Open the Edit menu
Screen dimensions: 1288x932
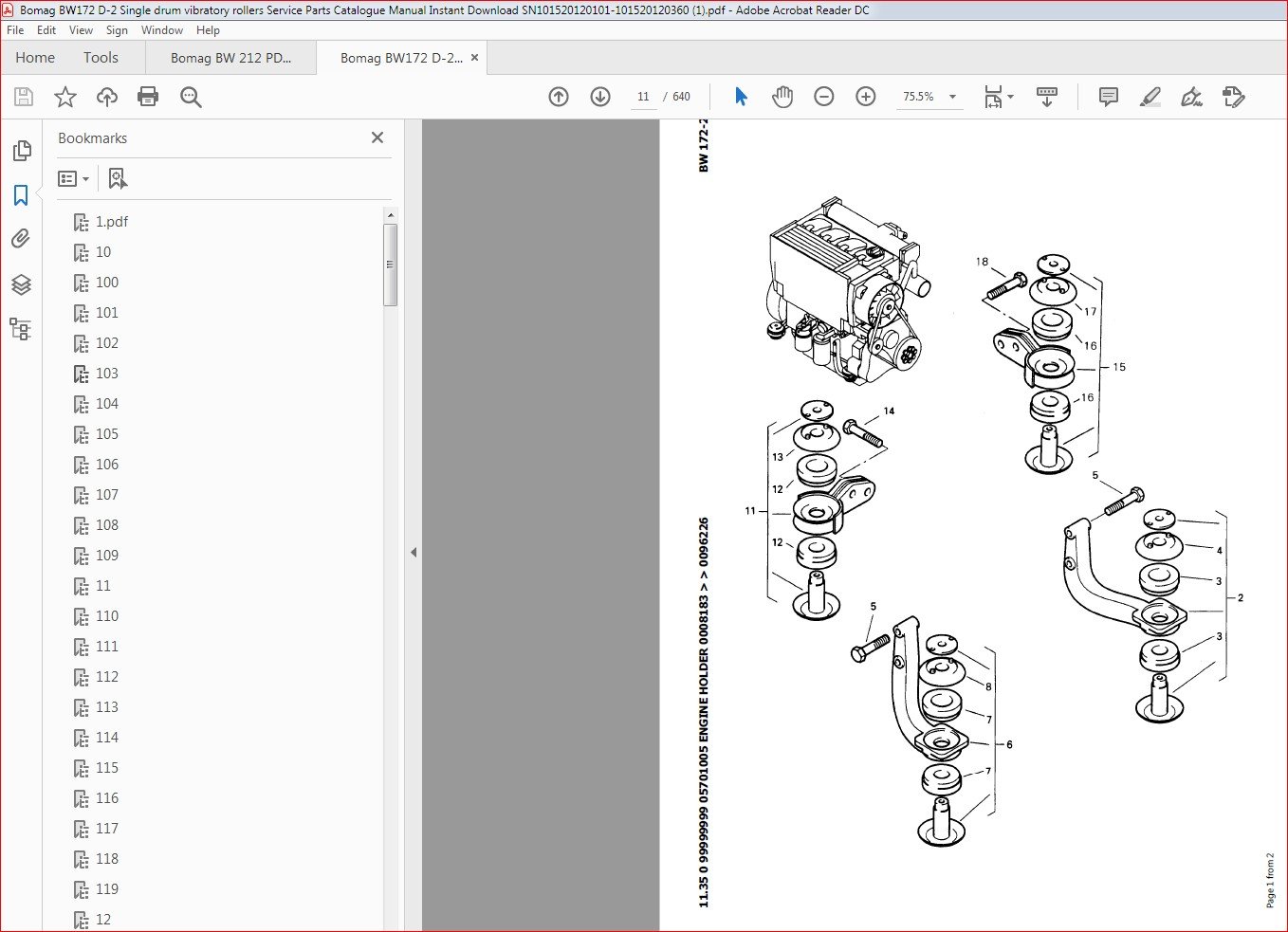pos(46,30)
